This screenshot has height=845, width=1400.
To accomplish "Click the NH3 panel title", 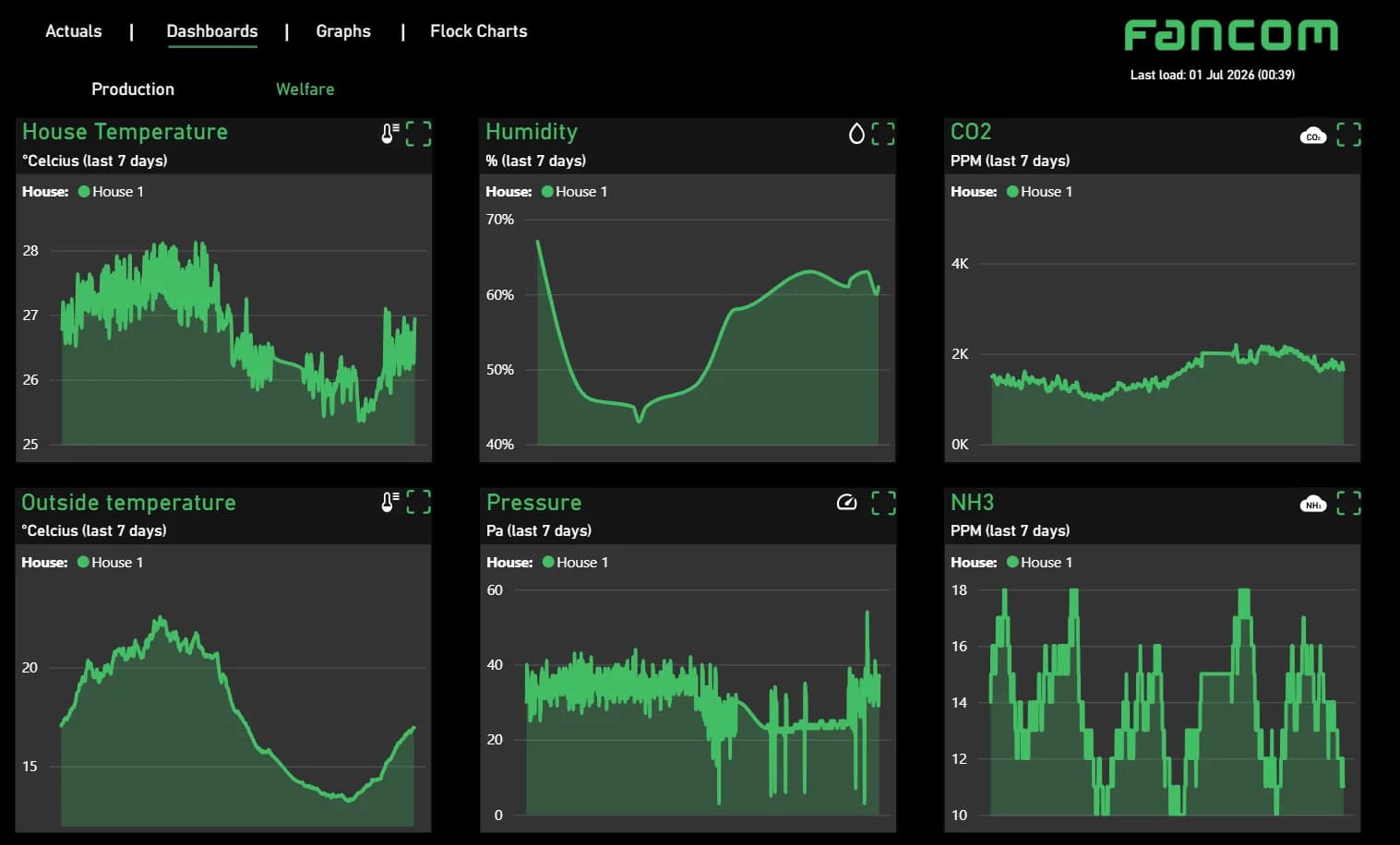I will (x=973, y=503).
